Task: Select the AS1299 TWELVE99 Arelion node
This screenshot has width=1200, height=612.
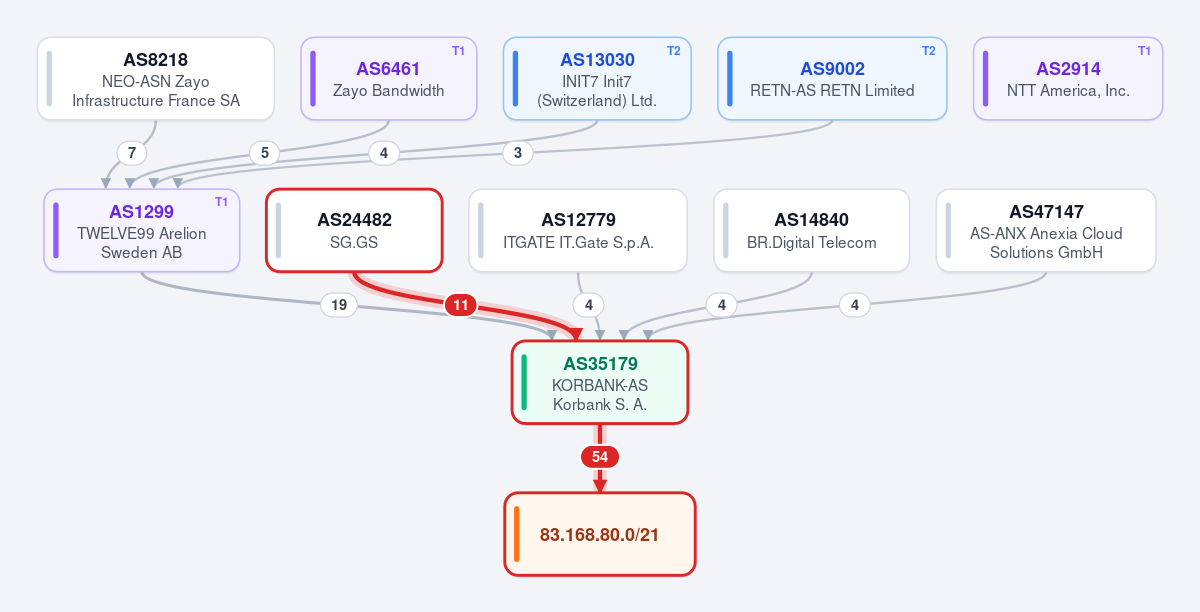Action: tap(142, 230)
